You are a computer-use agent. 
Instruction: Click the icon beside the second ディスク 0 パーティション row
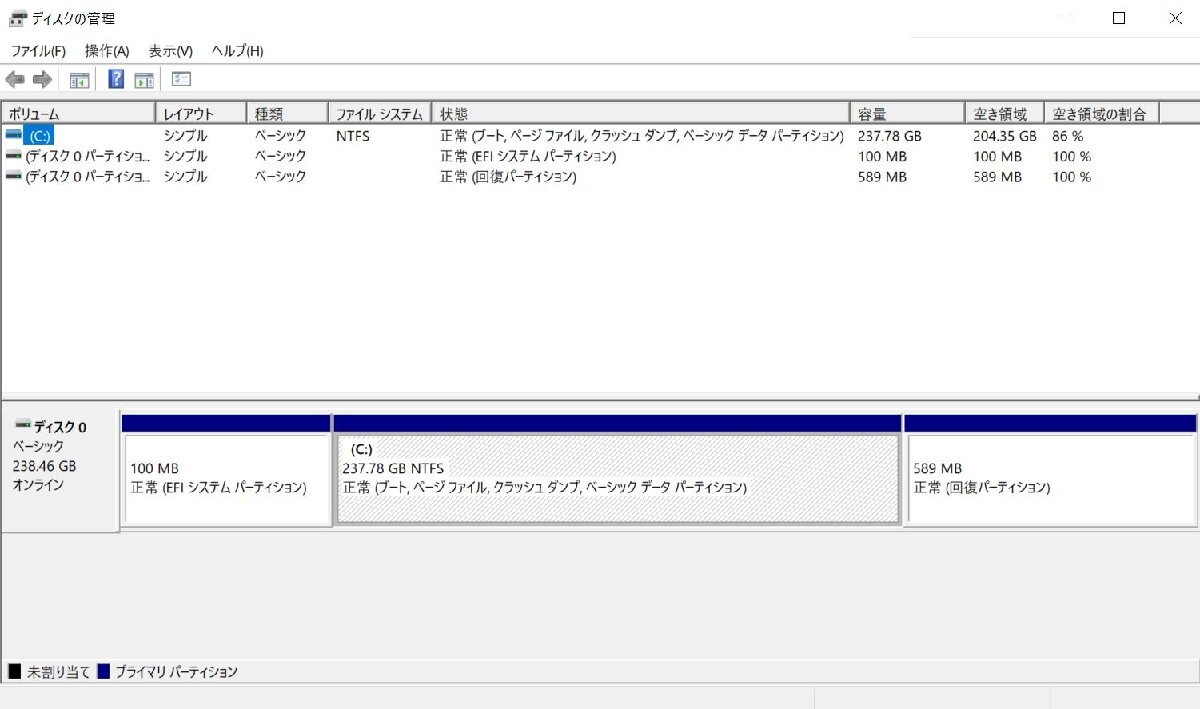pyautogui.click(x=13, y=177)
